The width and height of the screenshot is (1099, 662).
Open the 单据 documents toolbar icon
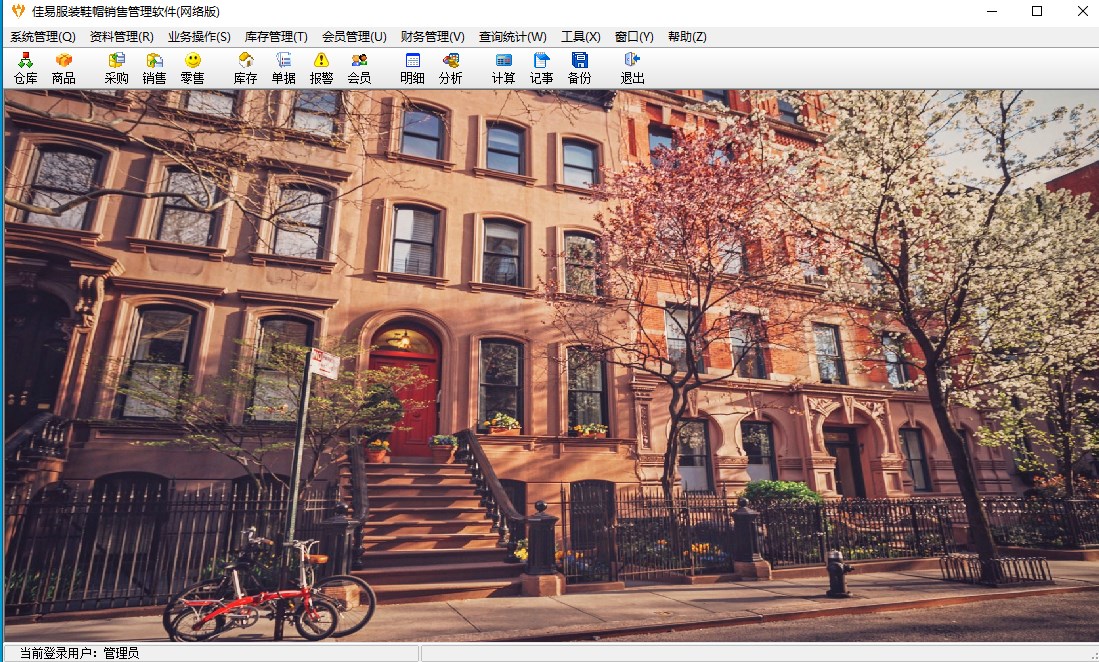pyautogui.click(x=283, y=68)
